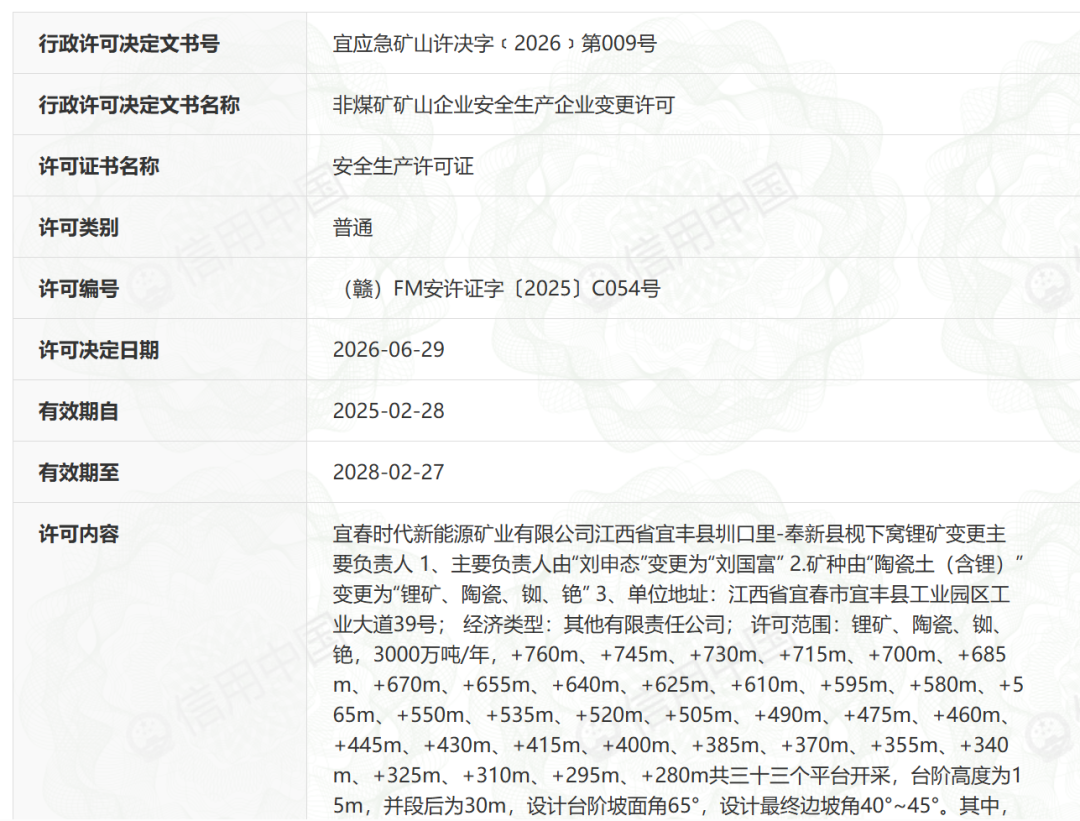The width and height of the screenshot is (1080, 821).
Task: Select the label 许可证书名称
Action: pos(98,166)
